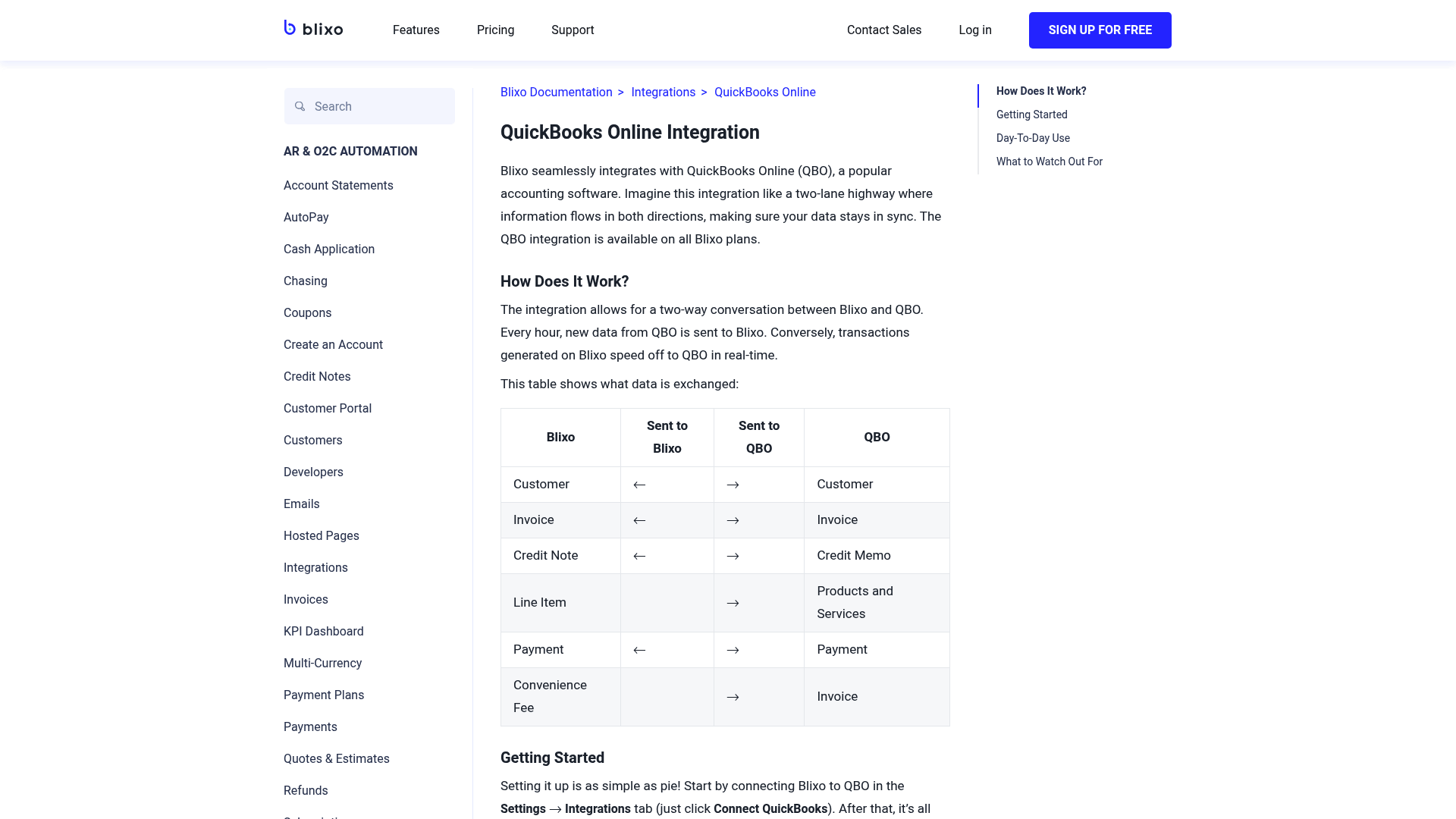
Task: Click left arrow in Payment row
Action: point(639,650)
